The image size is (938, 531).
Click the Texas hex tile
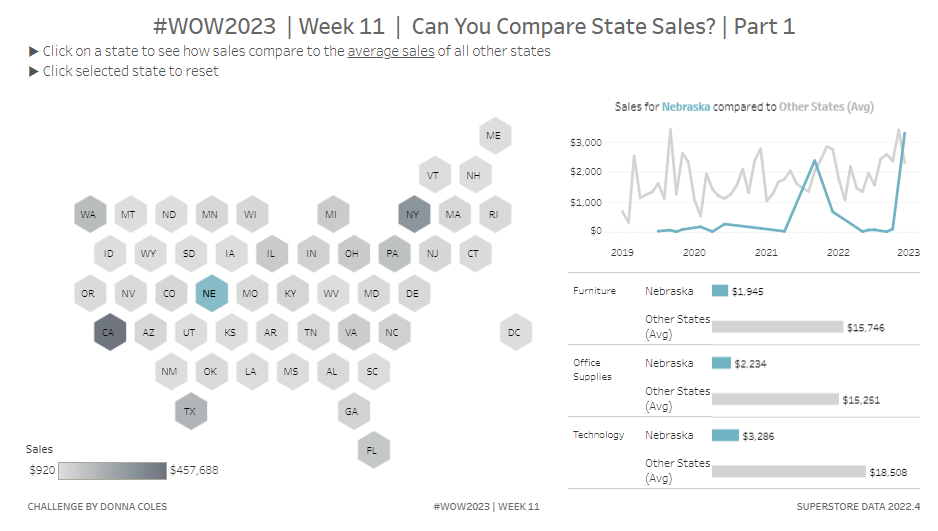pyautogui.click(x=190, y=411)
